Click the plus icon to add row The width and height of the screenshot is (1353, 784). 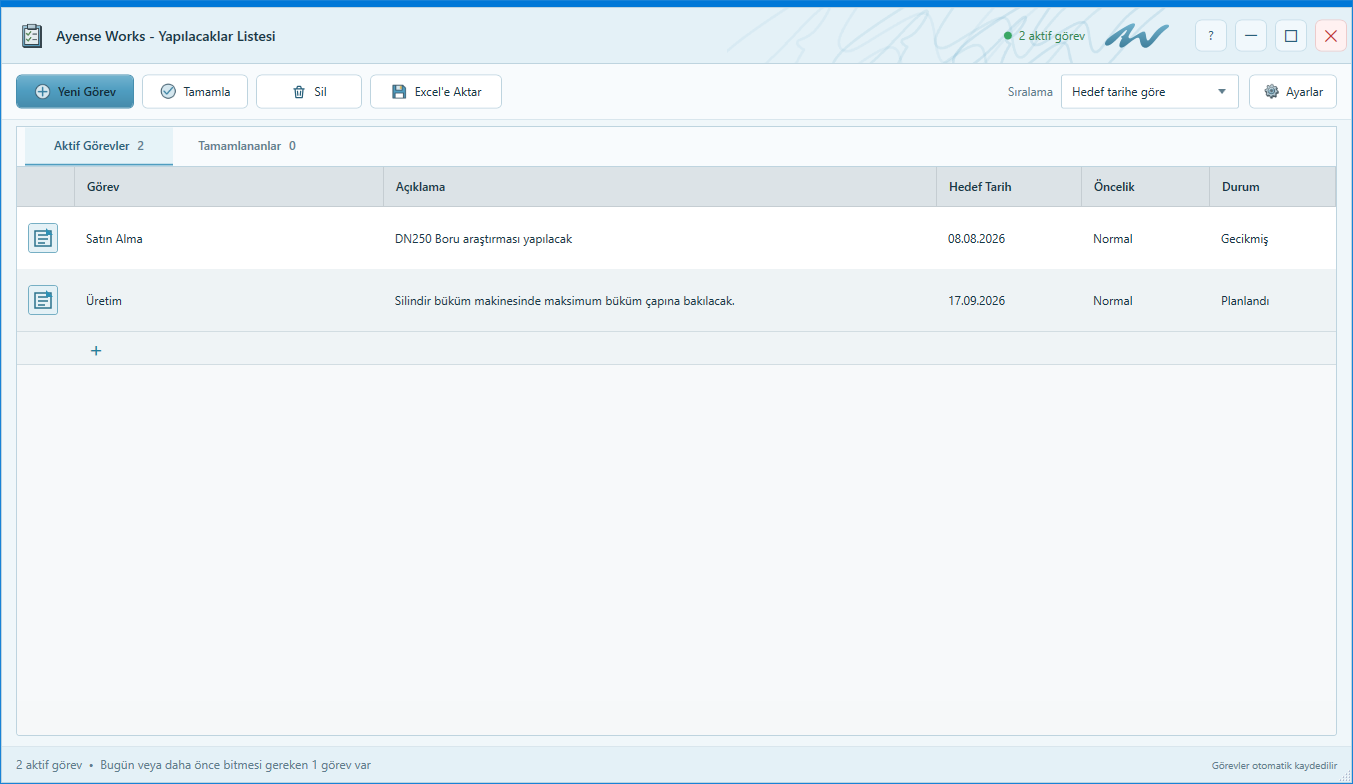[96, 350]
